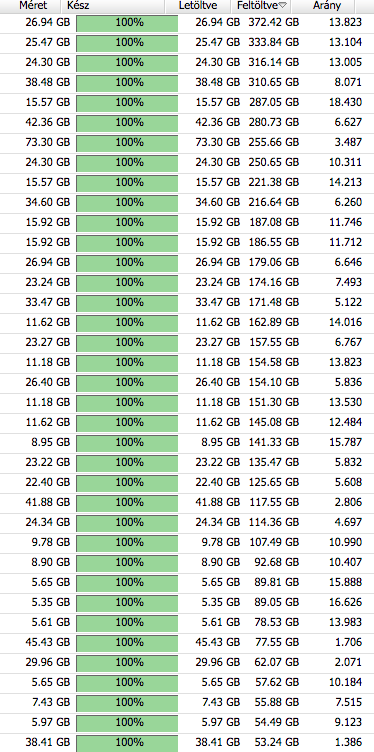Click the progress bar of the 38.48 GB row

(x=127, y=82)
